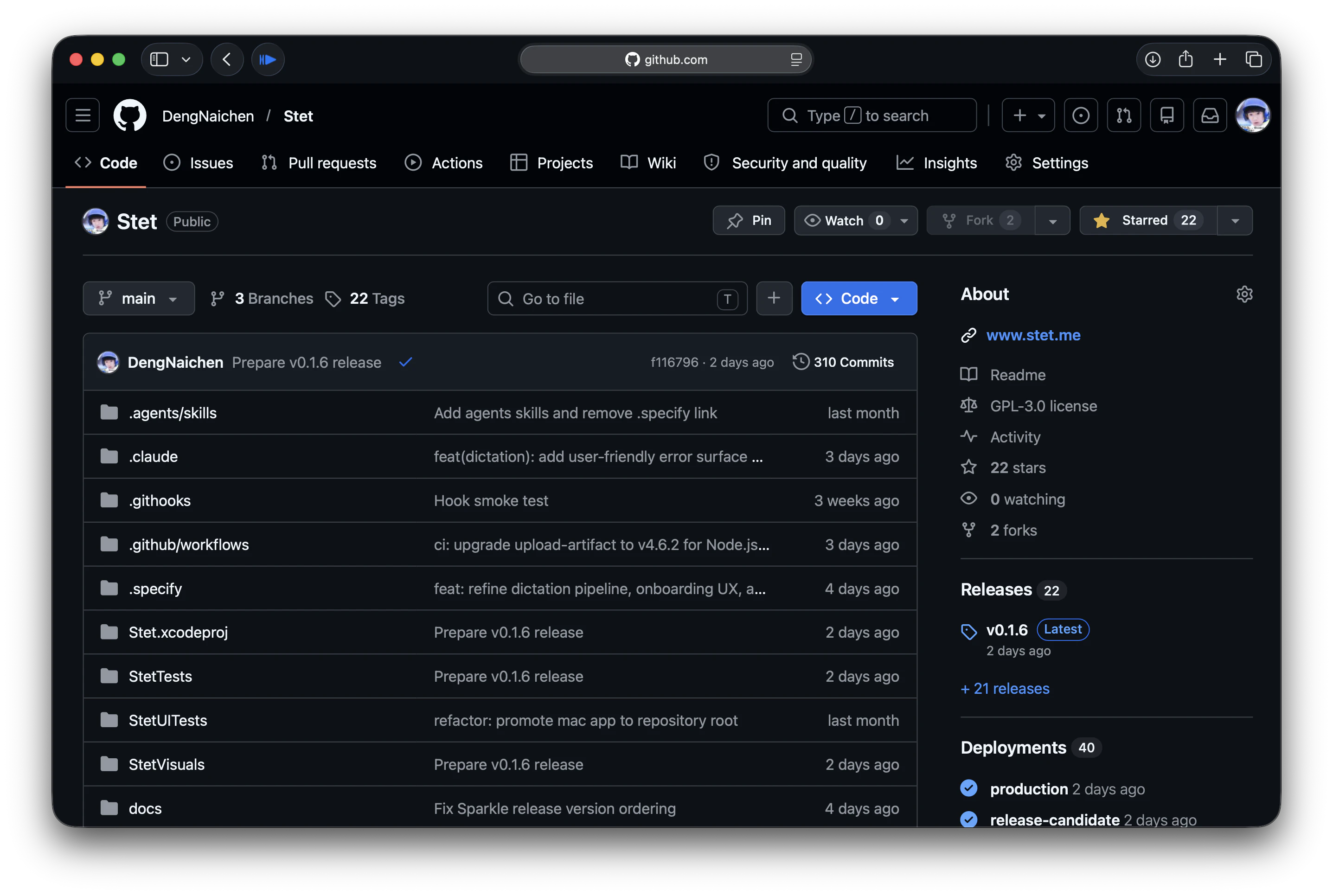Click the Safari sidebar toggle icon

coord(160,59)
